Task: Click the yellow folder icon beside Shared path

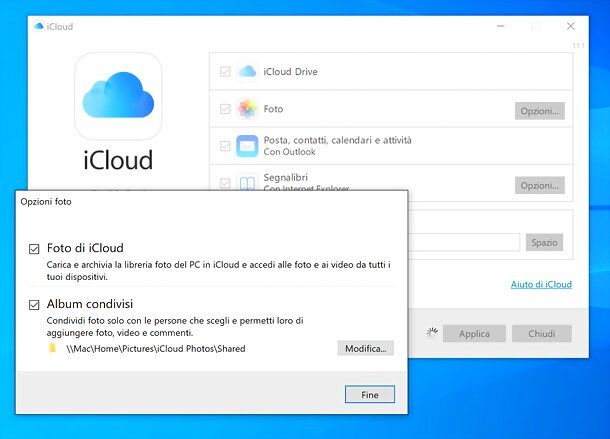Action: coord(53,348)
